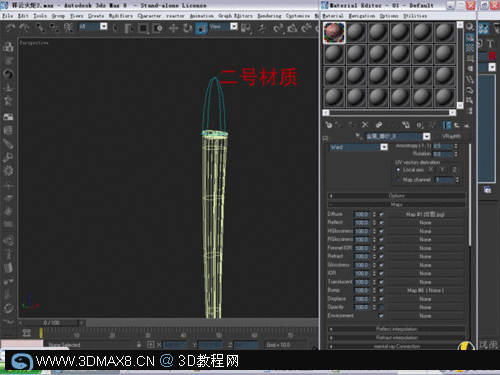Open the selection filter All dropdown
500x375 pixels.
click(x=104, y=26)
